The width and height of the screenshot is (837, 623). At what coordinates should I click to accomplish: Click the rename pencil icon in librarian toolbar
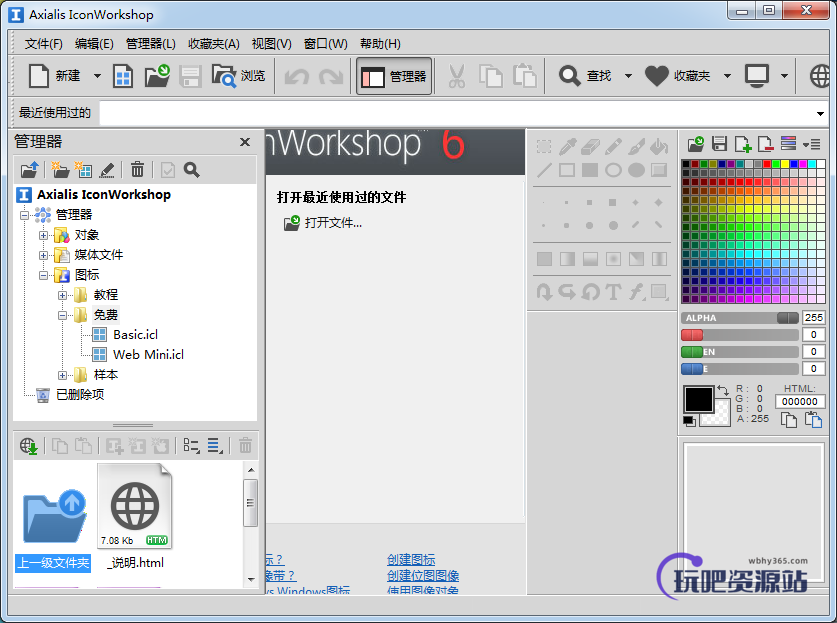[x=107, y=170]
